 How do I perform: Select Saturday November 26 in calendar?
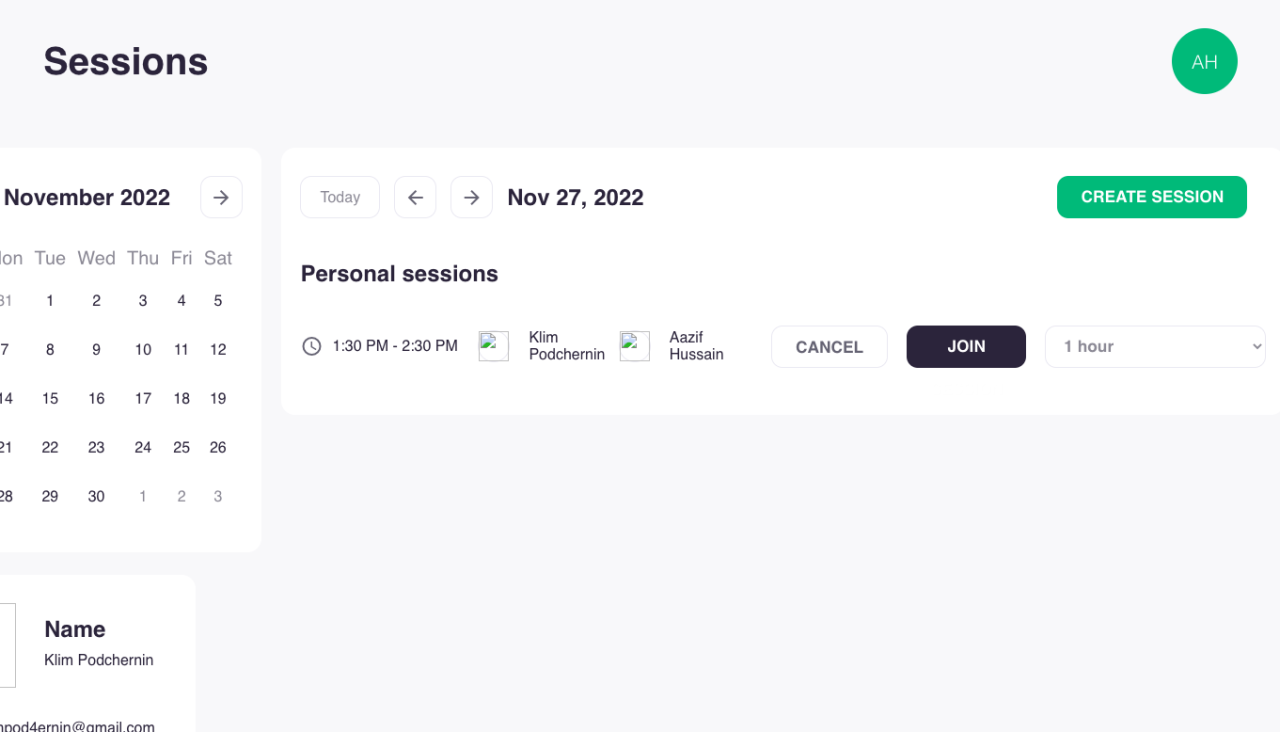pos(218,447)
